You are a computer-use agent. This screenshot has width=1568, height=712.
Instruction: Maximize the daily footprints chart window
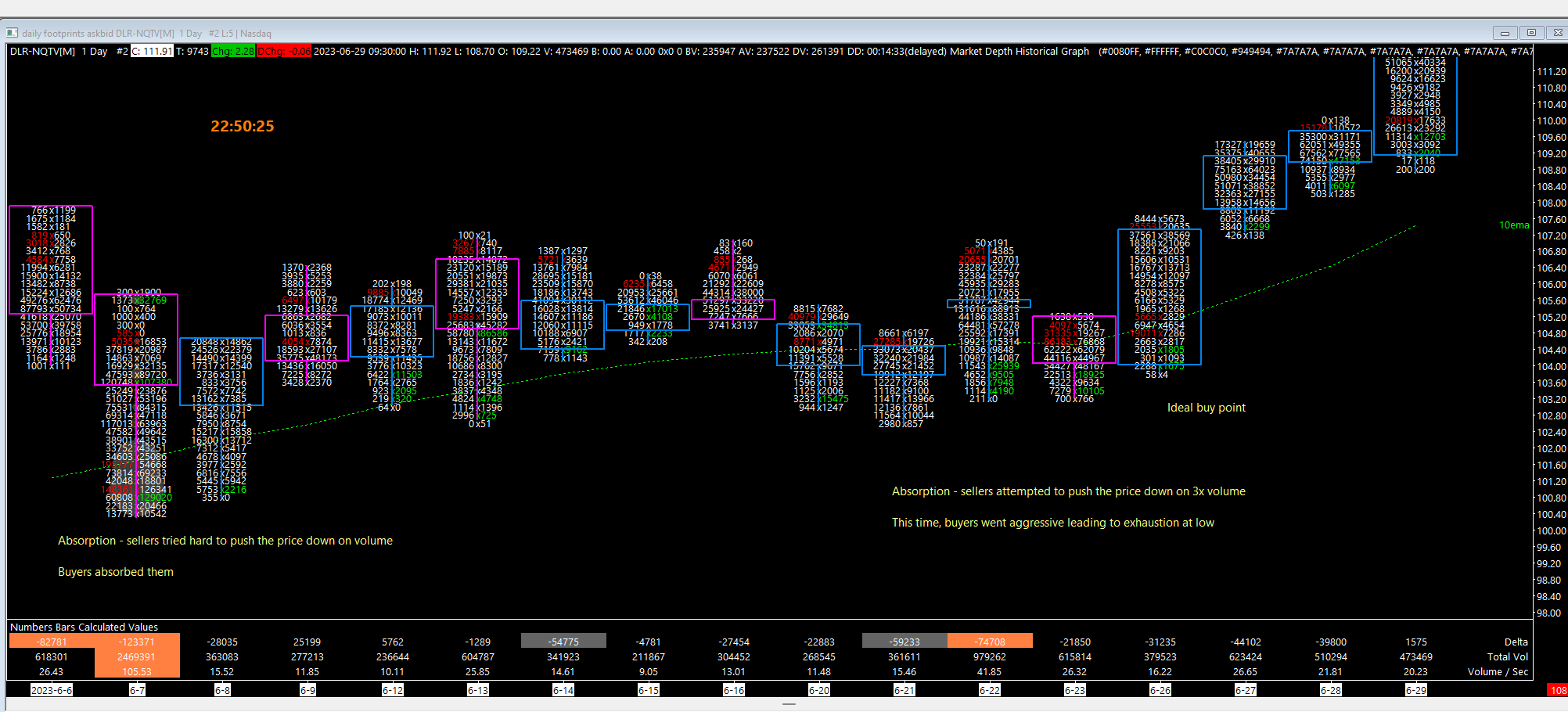pyautogui.click(x=1531, y=33)
